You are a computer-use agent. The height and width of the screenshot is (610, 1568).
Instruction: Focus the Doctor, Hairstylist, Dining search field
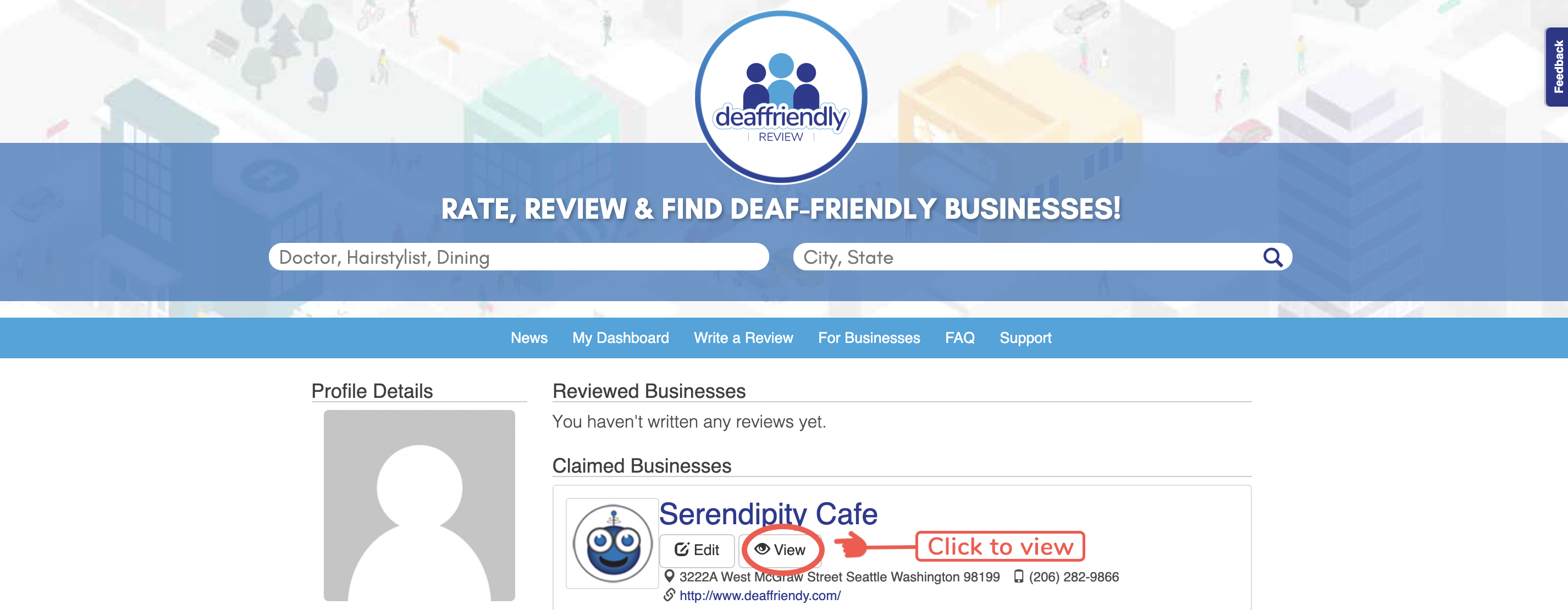(x=518, y=257)
